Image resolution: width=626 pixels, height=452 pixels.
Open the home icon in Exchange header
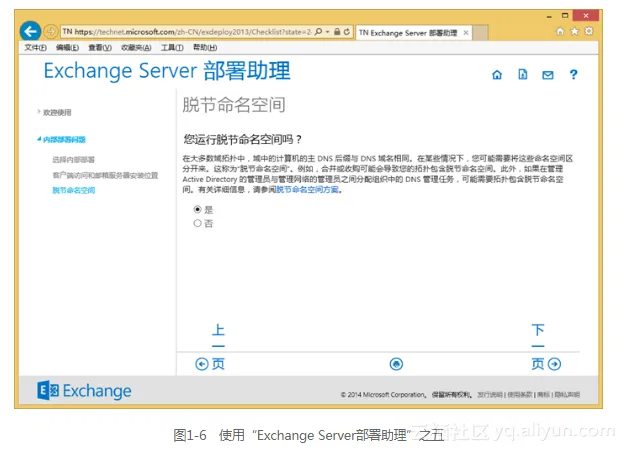tap(497, 75)
